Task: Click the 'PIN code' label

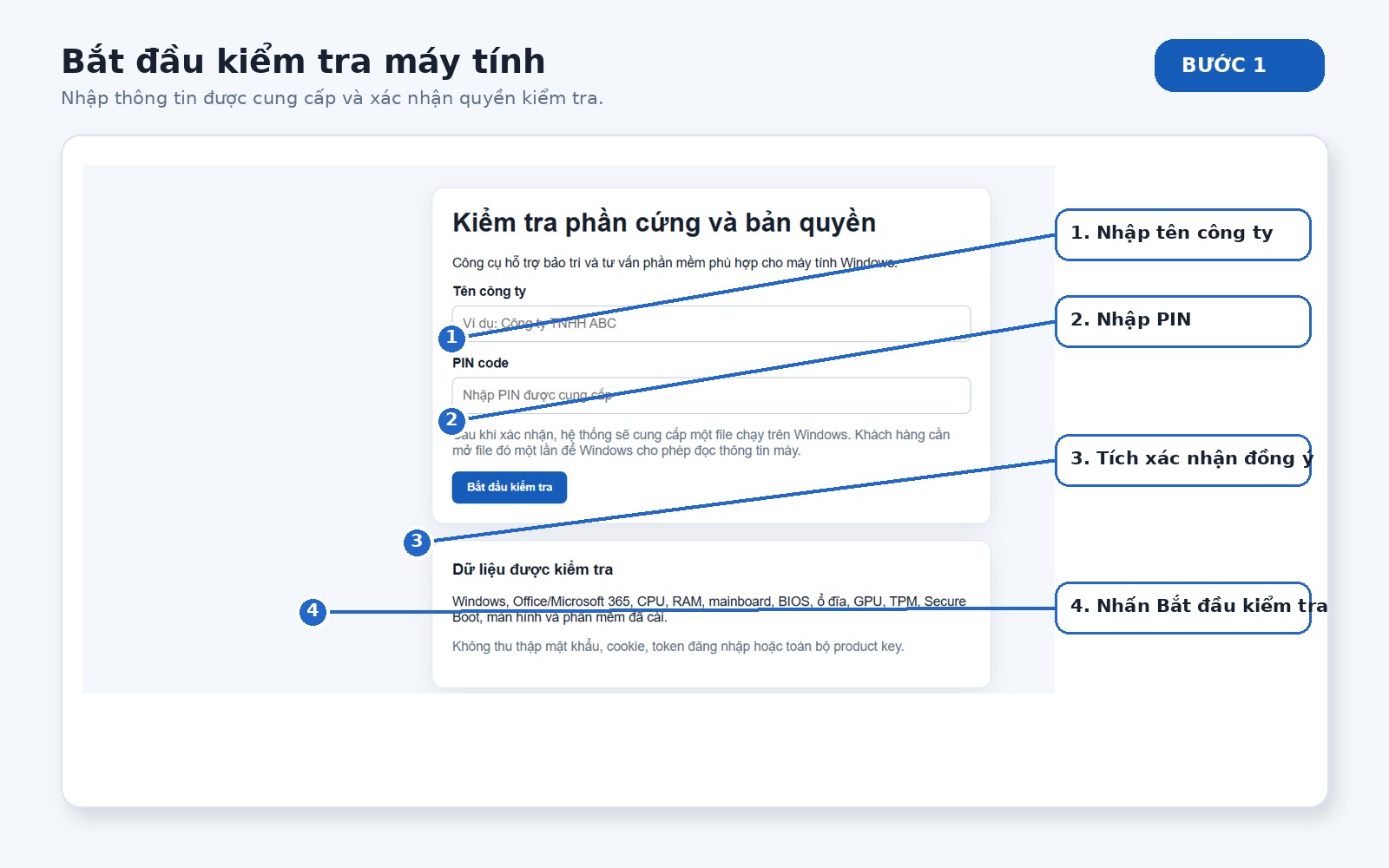Action: click(x=480, y=363)
